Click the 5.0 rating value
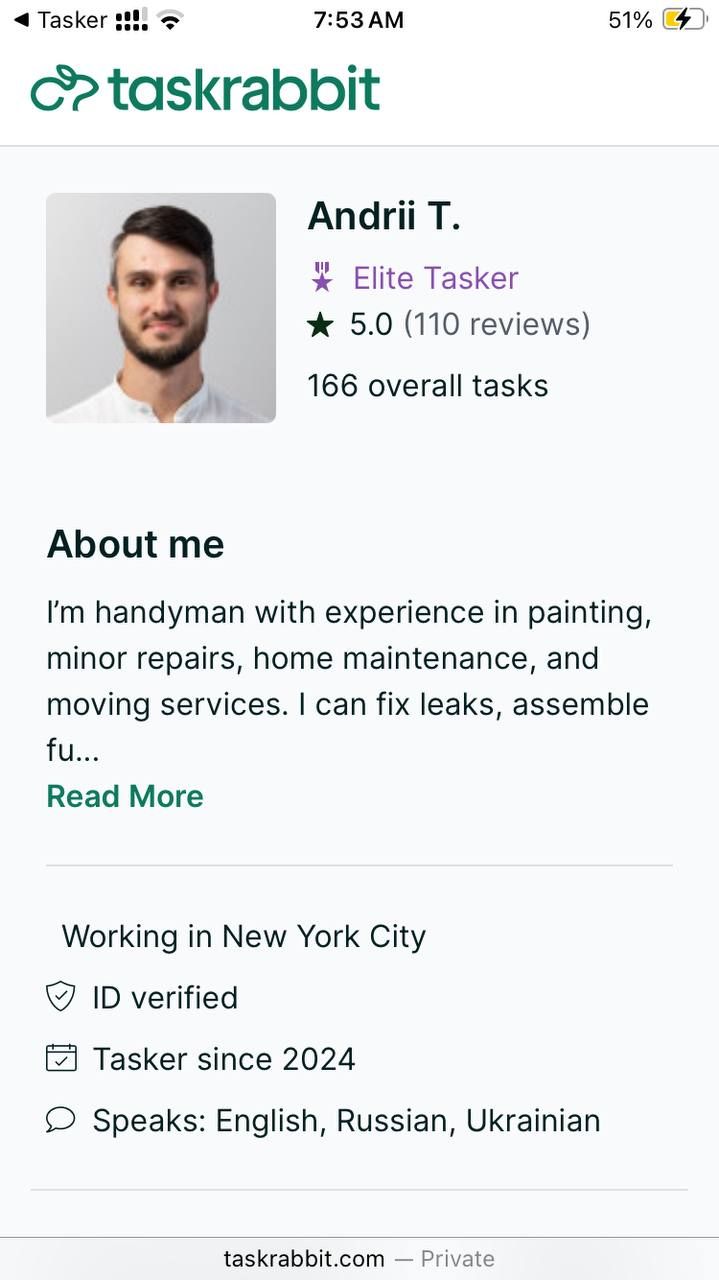The height and width of the screenshot is (1280, 719). tap(371, 323)
